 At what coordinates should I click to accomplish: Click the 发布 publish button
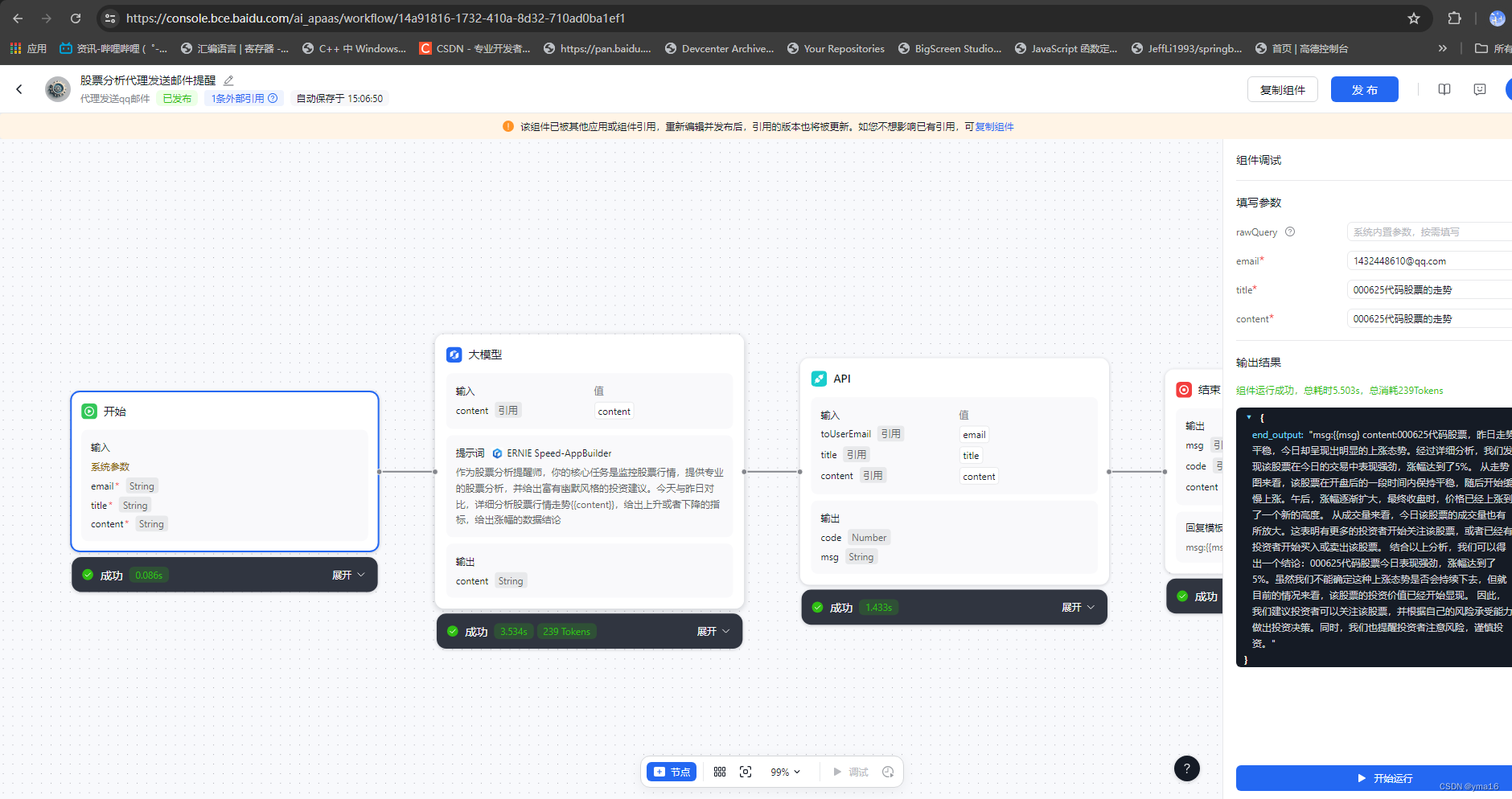[x=1364, y=89]
